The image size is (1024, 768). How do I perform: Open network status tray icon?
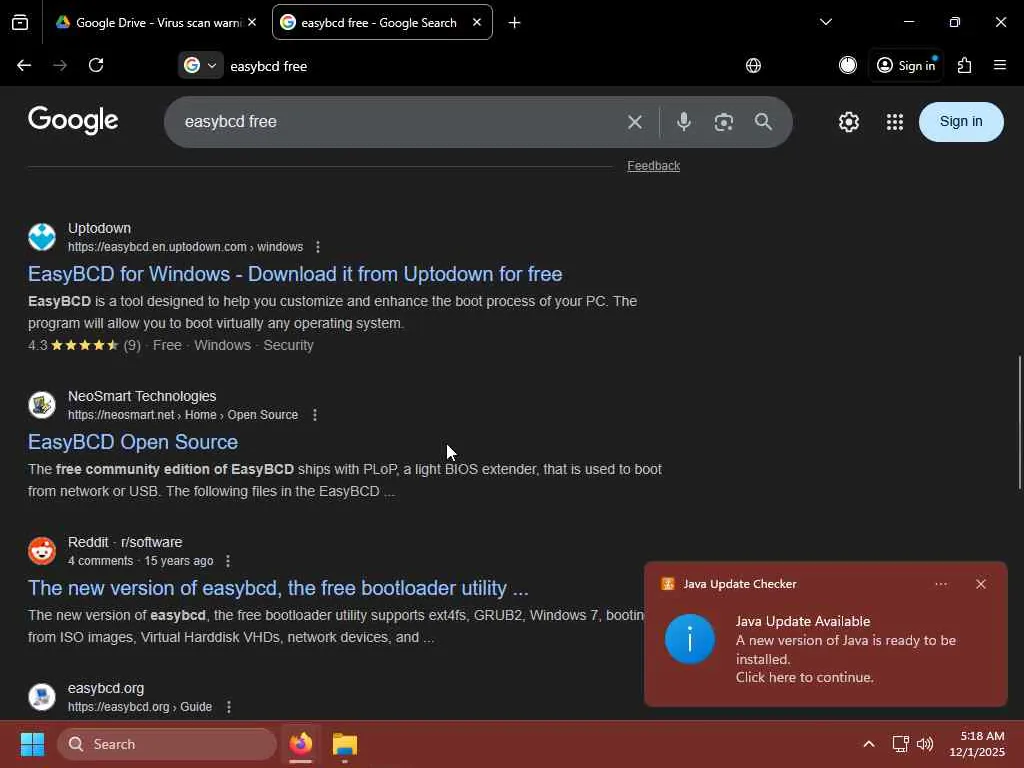click(901, 744)
